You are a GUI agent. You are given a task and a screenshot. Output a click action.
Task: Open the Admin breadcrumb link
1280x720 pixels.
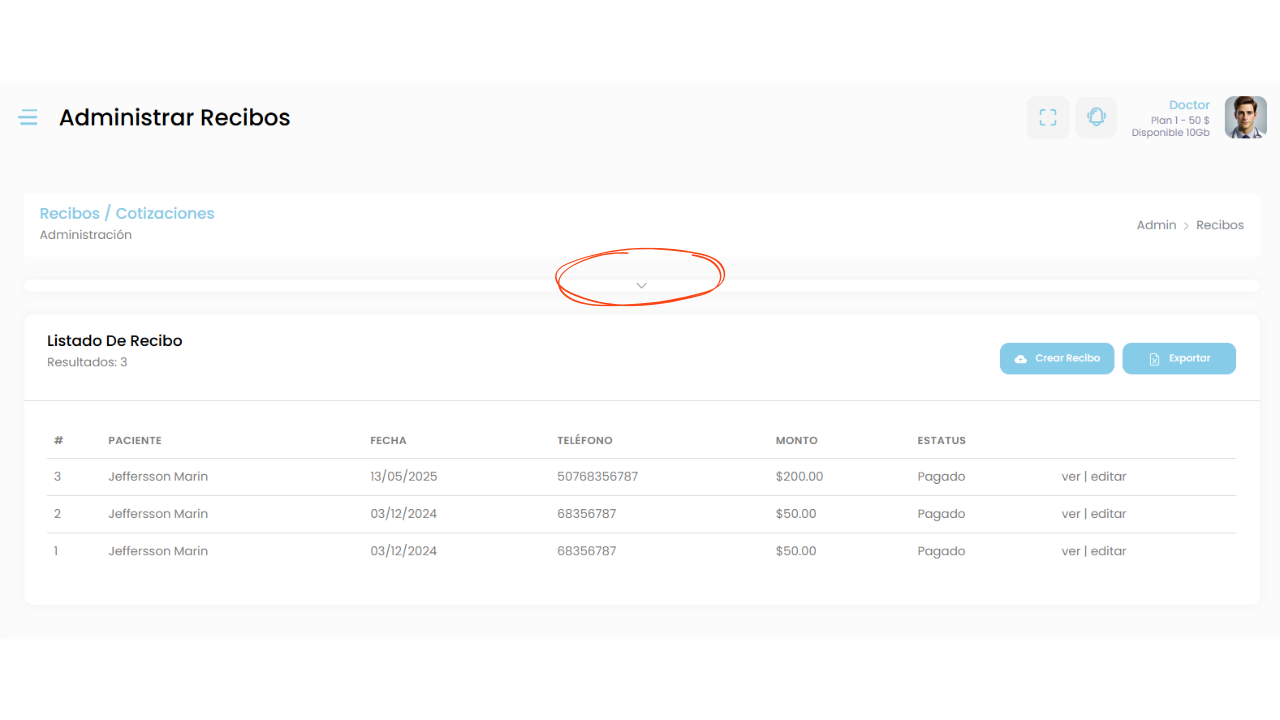(x=1156, y=225)
